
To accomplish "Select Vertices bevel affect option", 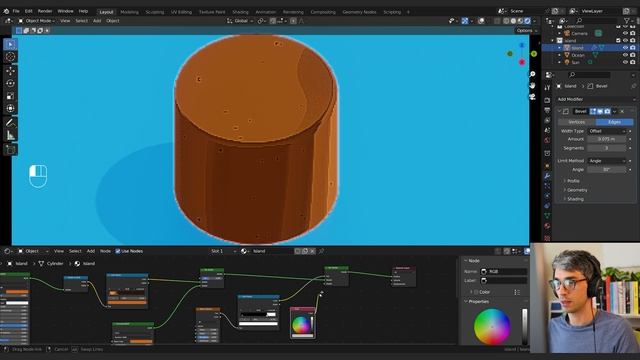I will coord(577,122).
